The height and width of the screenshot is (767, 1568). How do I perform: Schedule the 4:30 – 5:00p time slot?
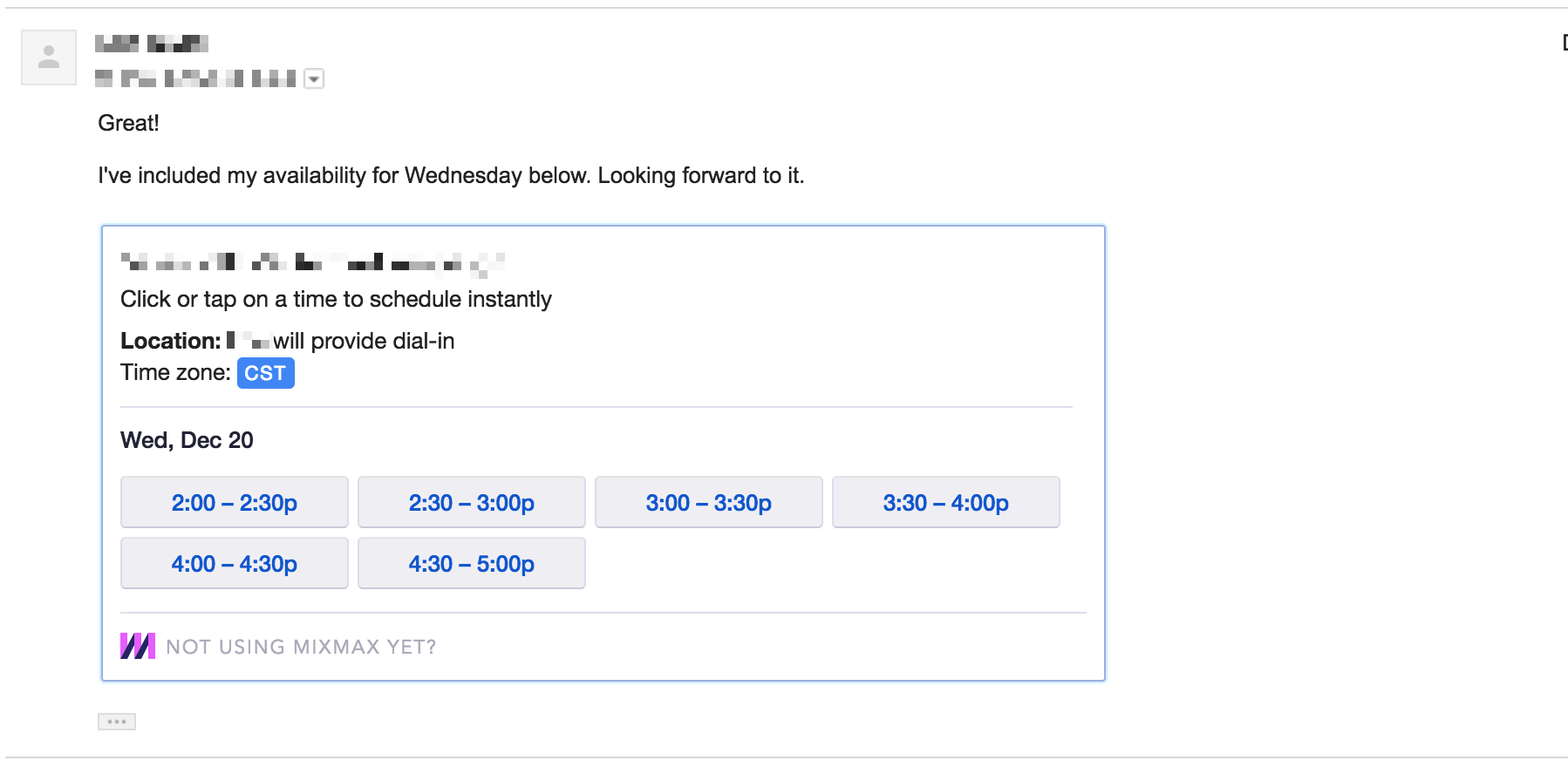point(472,563)
